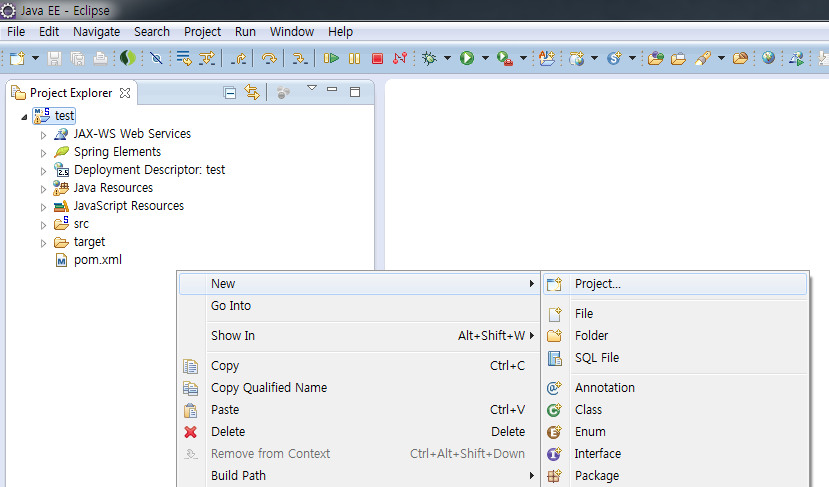Click the Print toolbar icon

tap(100, 58)
